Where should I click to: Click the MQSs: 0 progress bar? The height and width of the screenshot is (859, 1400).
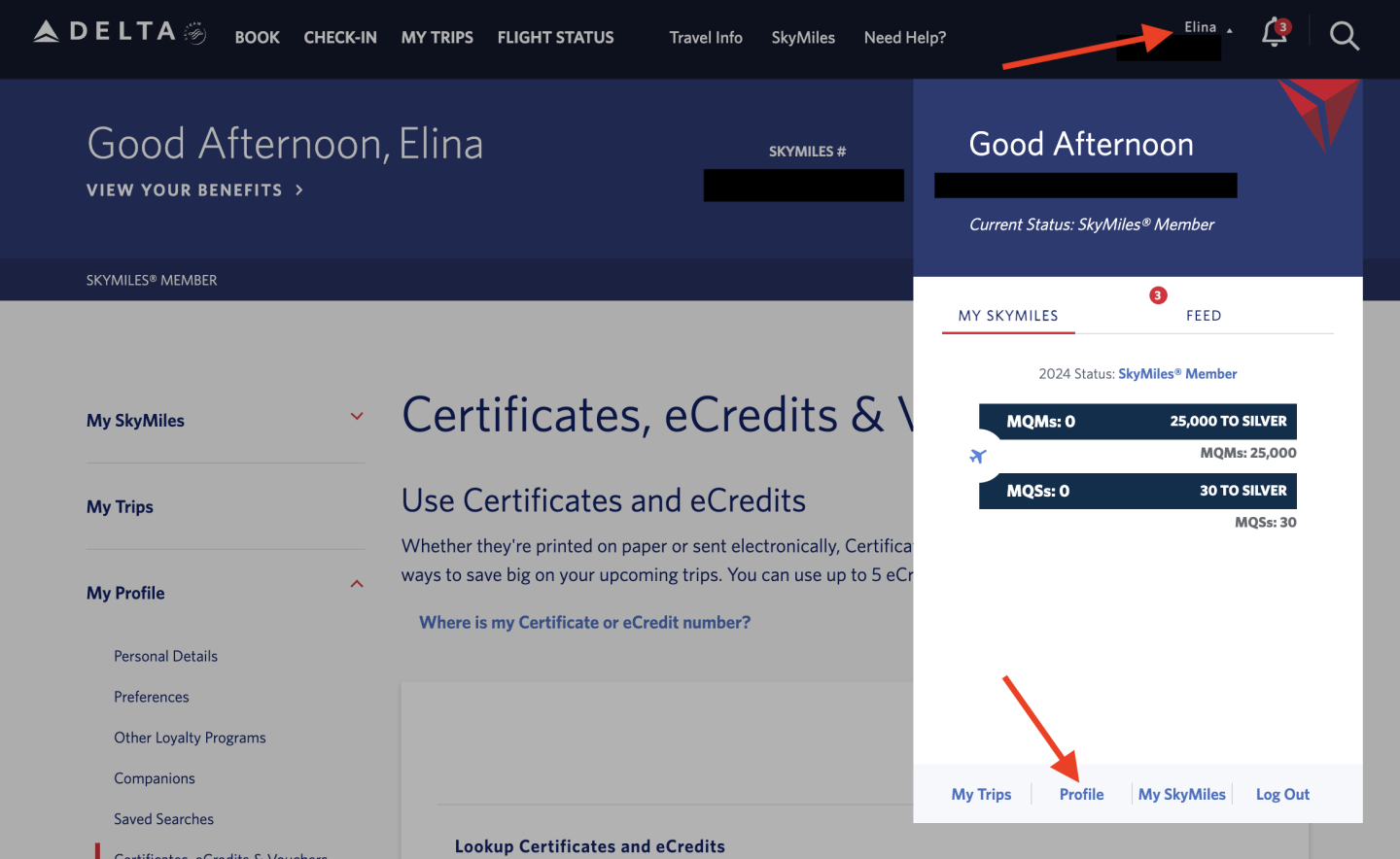click(x=1137, y=491)
